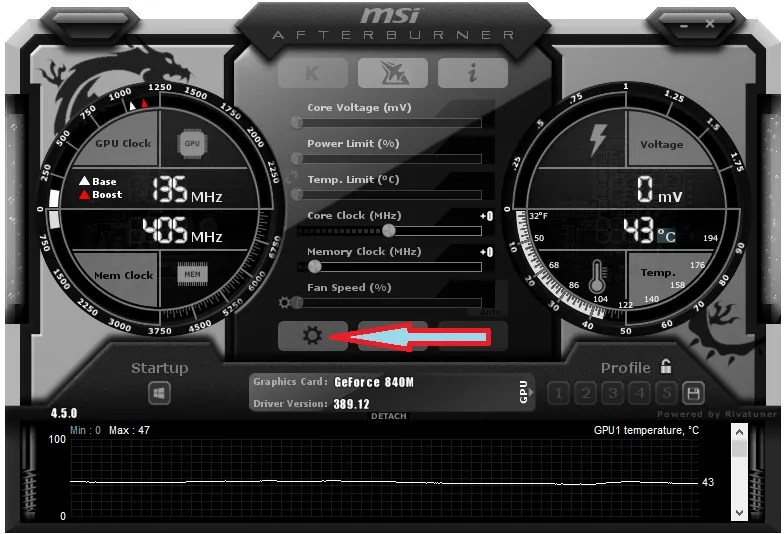Select profile slot 1
Screen dimensions: 784x534
point(558,394)
